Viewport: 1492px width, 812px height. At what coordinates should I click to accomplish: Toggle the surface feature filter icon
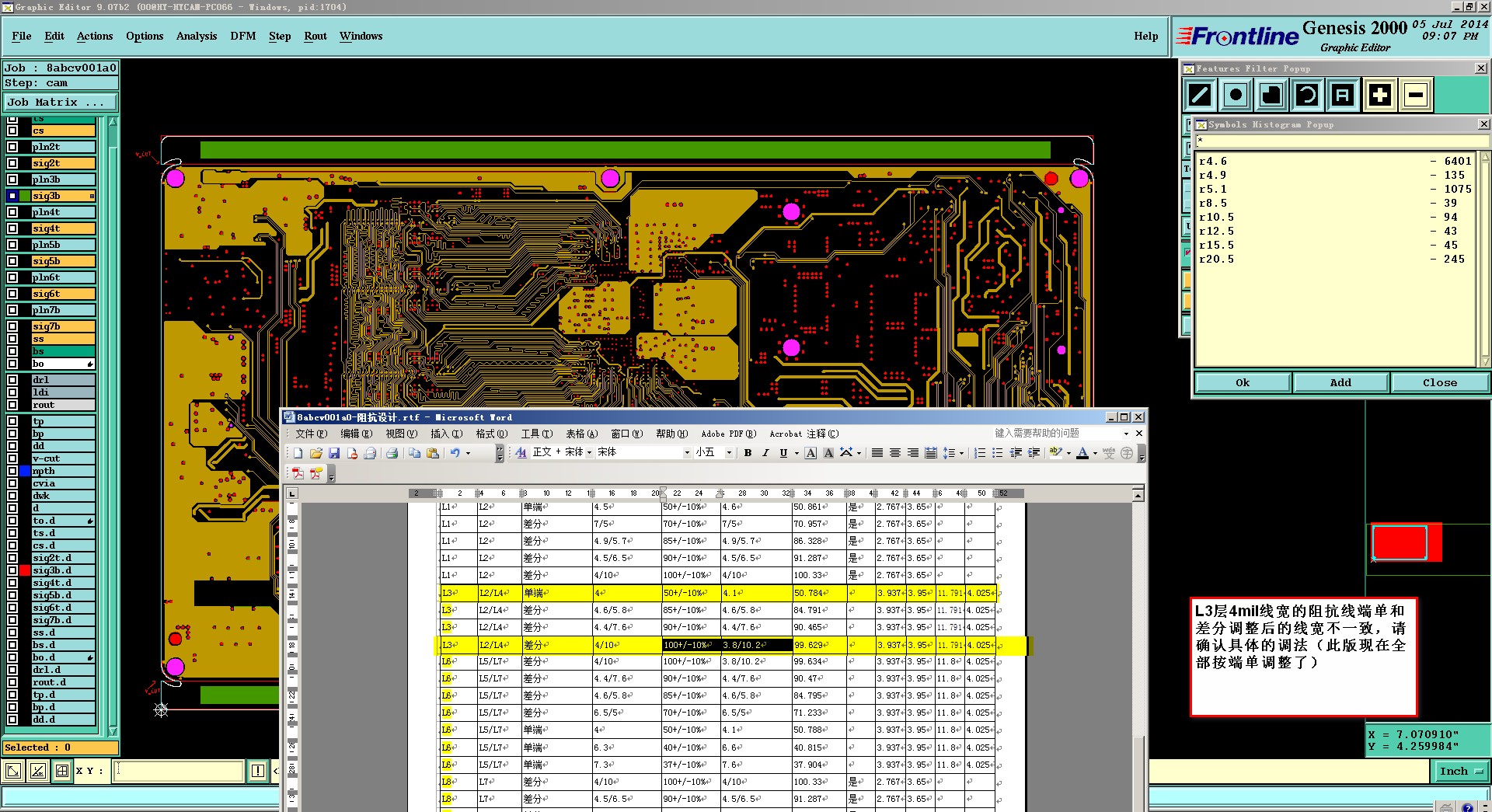click(1271, 96)
